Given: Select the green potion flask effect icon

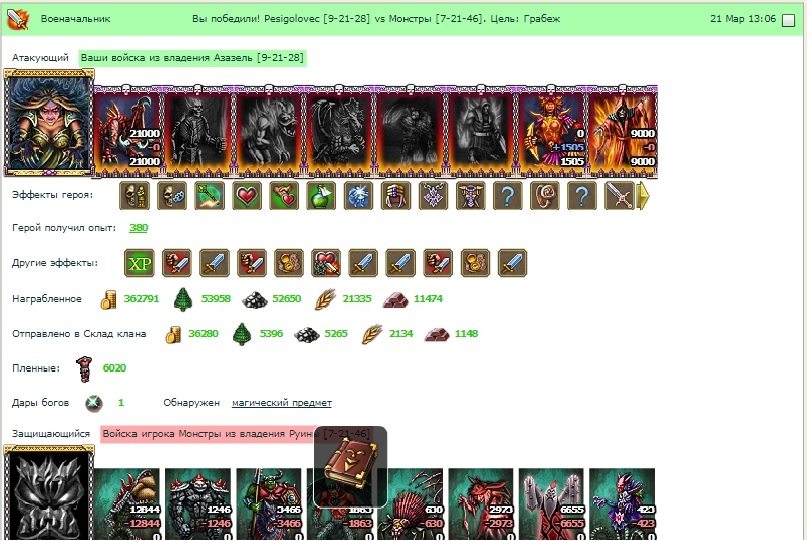Looking at the screenshot, I should coord(321,196).
